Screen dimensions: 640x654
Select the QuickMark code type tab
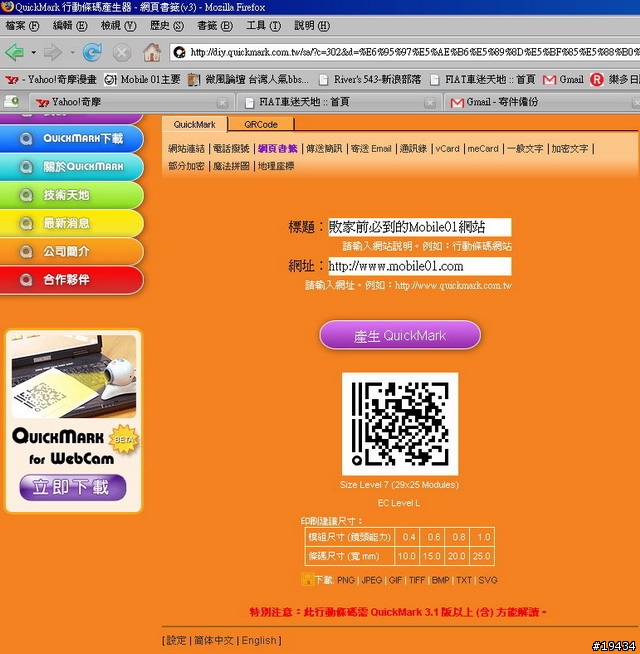click(194, 124)
